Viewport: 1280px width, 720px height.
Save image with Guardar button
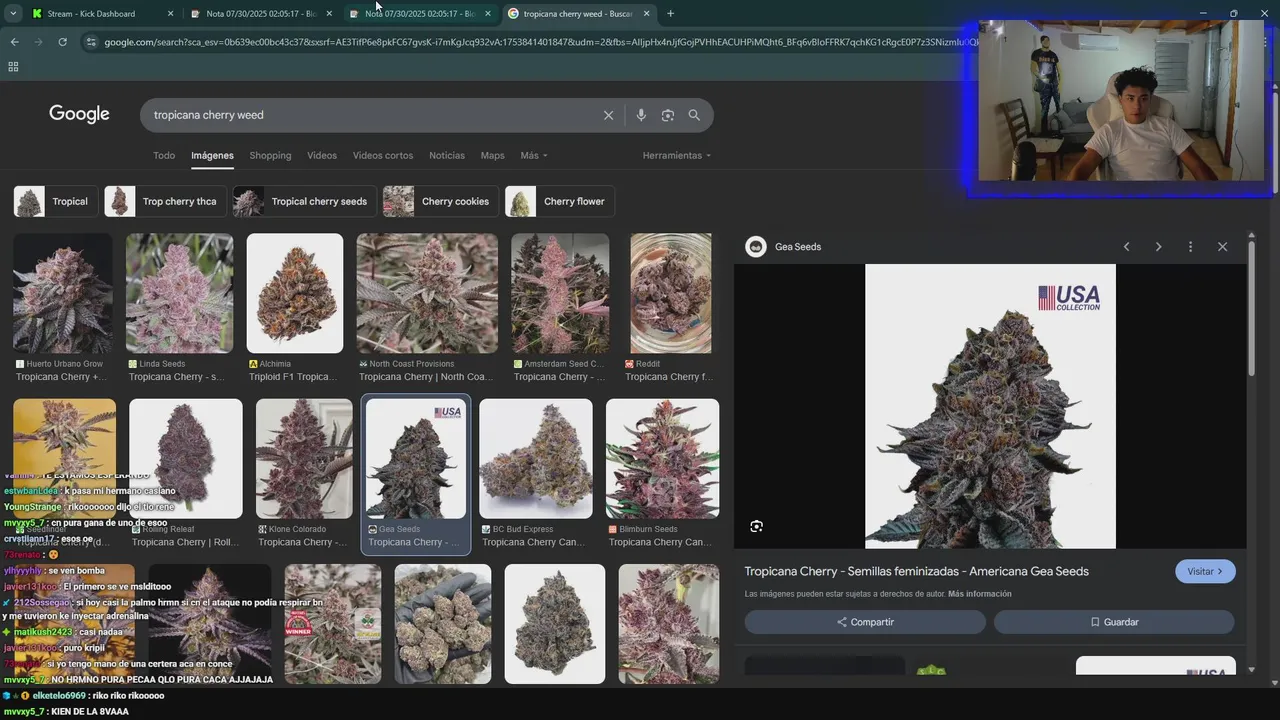click(1114, 622)
